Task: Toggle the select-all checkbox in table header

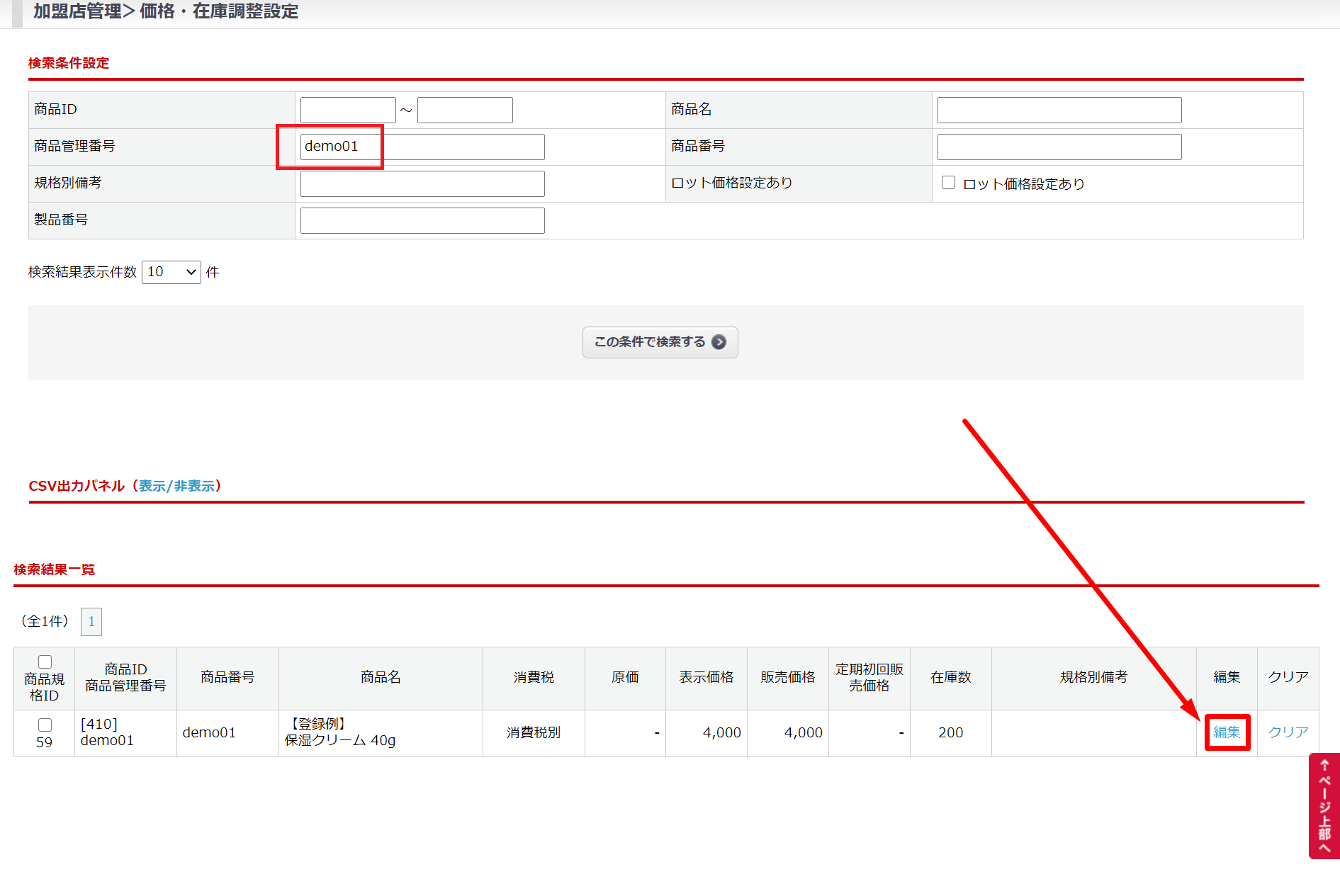Action: point(45,662)
